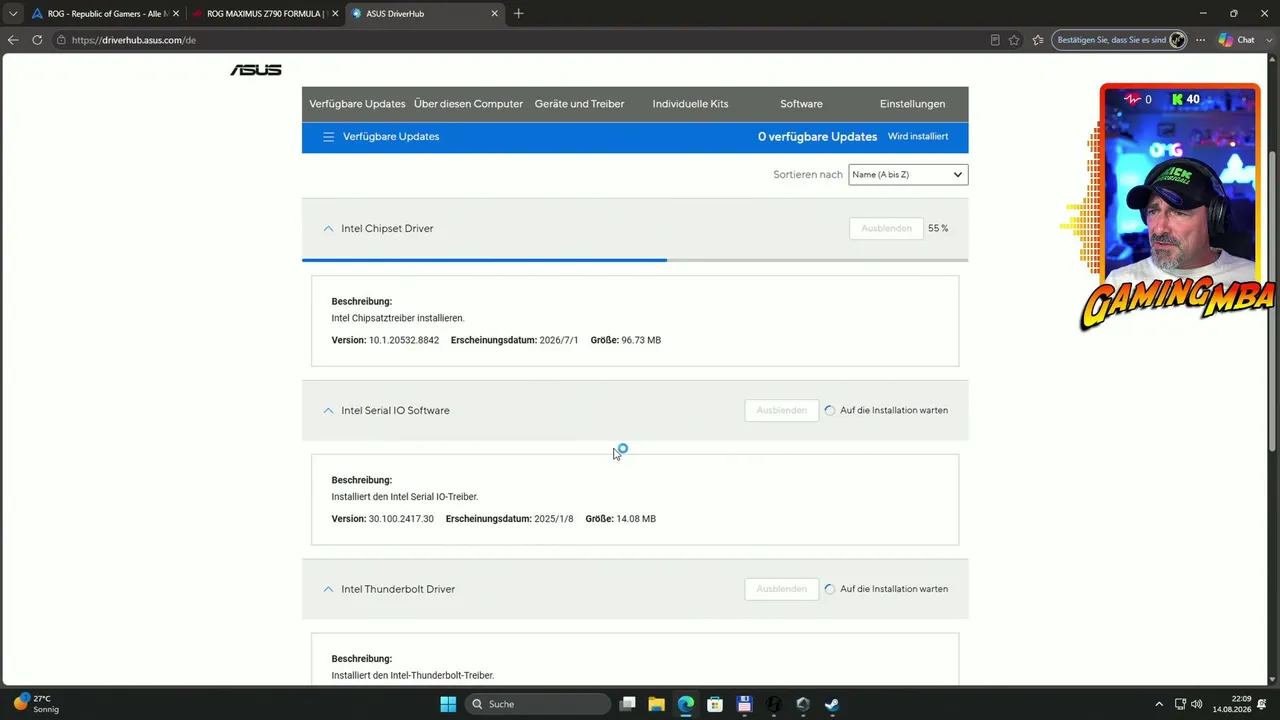Open Einstellungen in DriverHub
This screenshot has width=1280, height=720.
pyautogui.click(x=912, y=104)
